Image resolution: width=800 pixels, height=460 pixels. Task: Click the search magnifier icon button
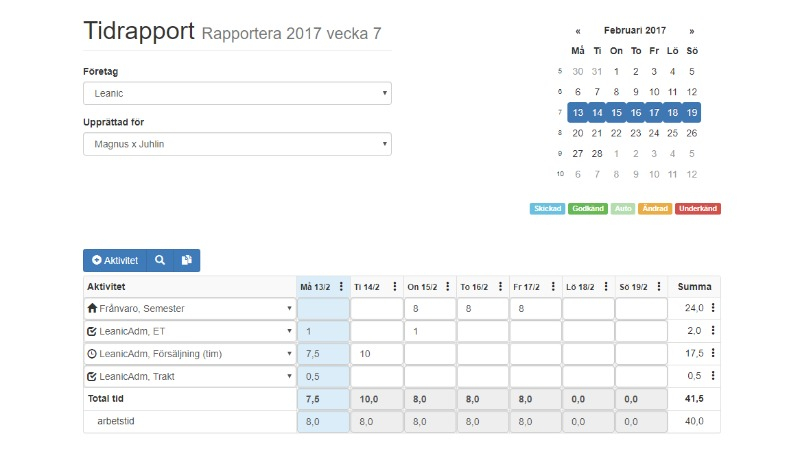pyautogui.click(x=160, y=260)
